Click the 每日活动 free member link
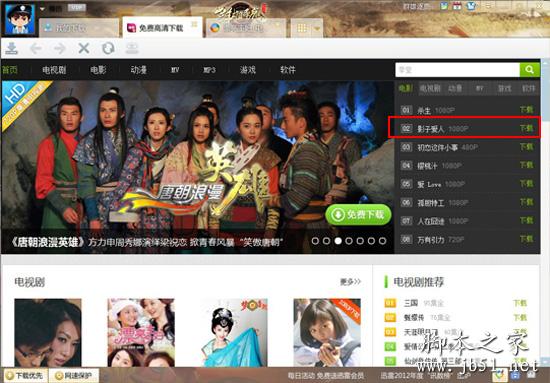The height and width of the screenshot is (383, 550). [326, 376]
